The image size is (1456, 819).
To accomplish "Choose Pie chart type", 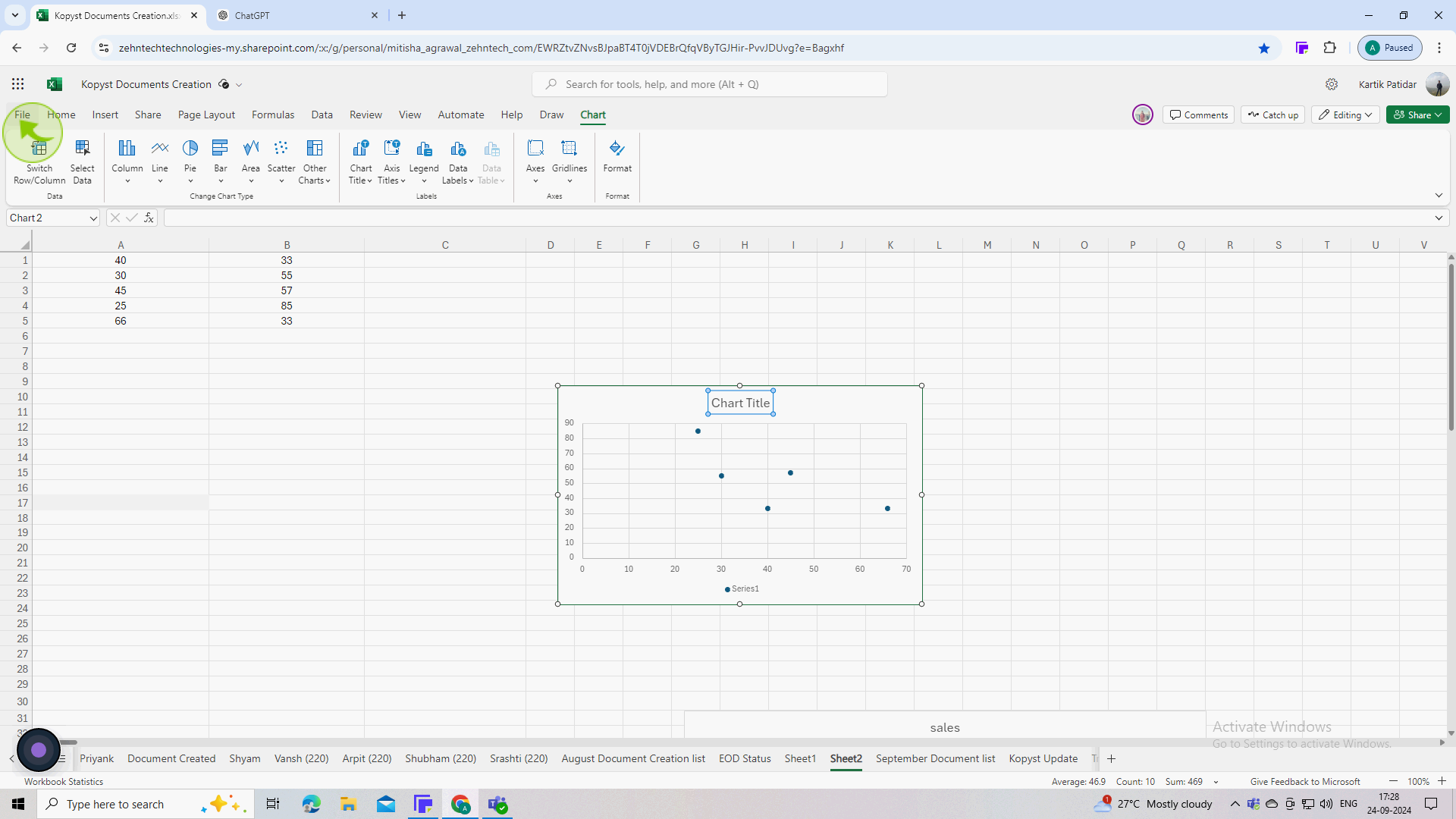I will [x=190, y=162].
